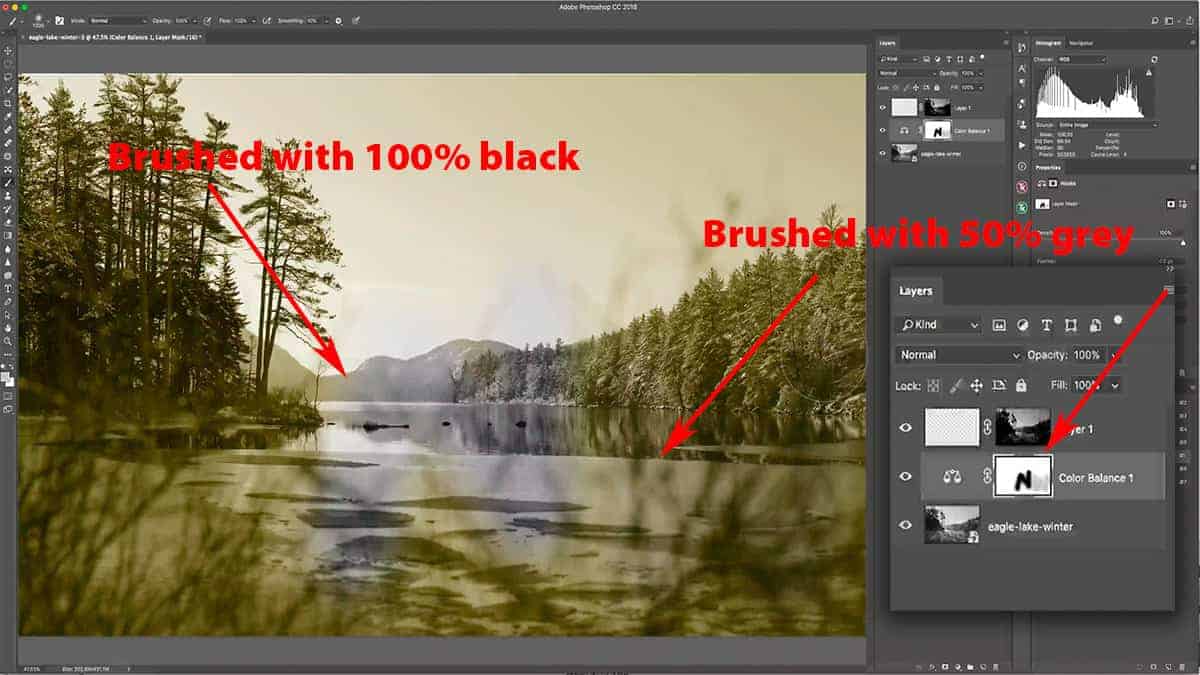Image resolution: width=1200 pixels, height=675 pixels.
Task: Toggle eagle-lake-winter visibility eye in the enlarged Layers panel
Action: click(905, 526)
